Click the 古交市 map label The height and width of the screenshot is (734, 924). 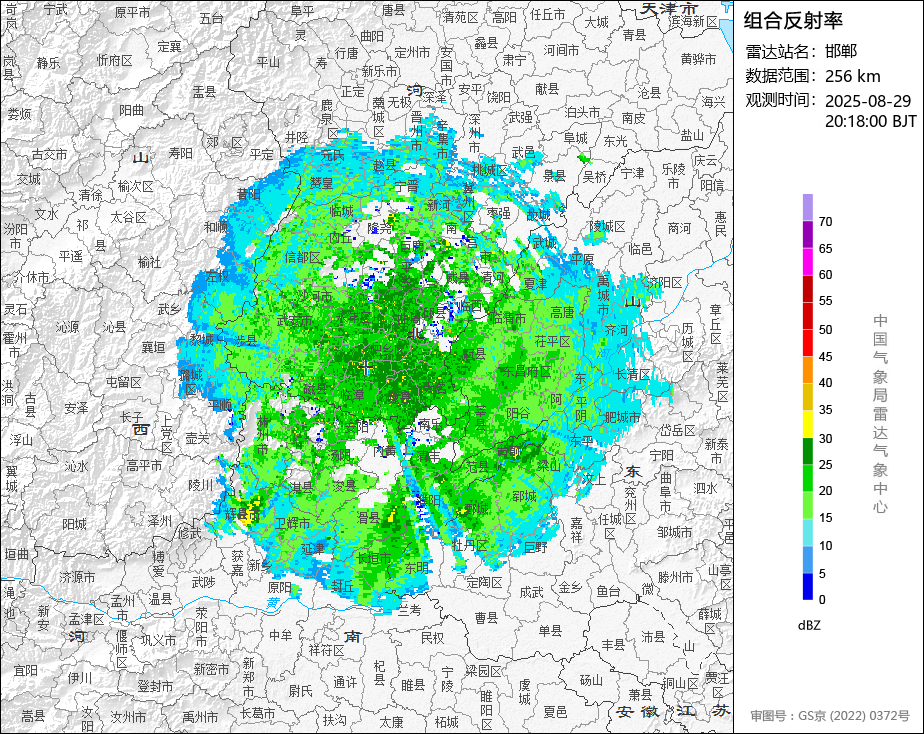[50, 154]
